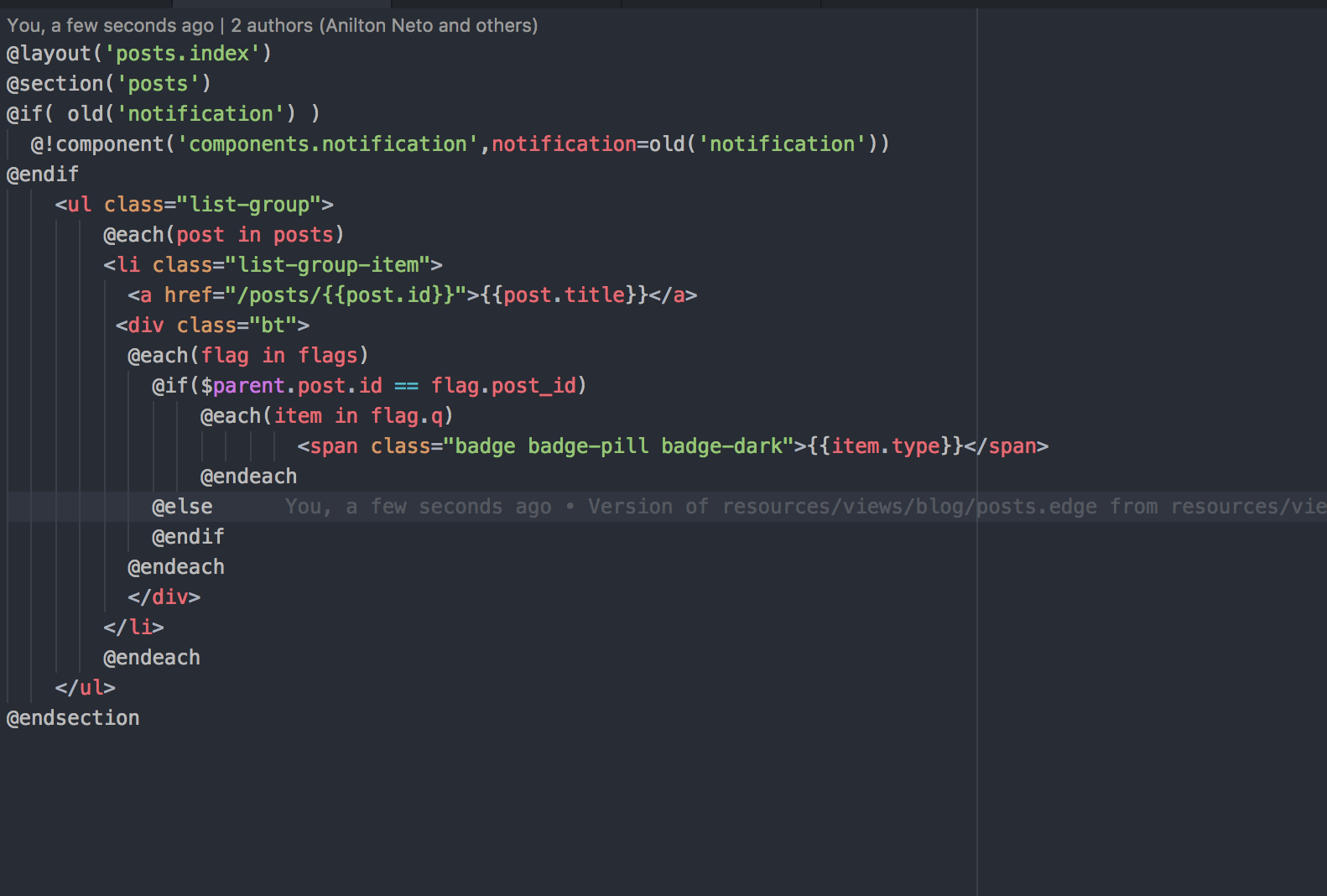Open the top 'You, a few seconds ago' code lens
The width and height of the screenshot is (1327, 896).
pyautogui.click(x=111, y=25)
